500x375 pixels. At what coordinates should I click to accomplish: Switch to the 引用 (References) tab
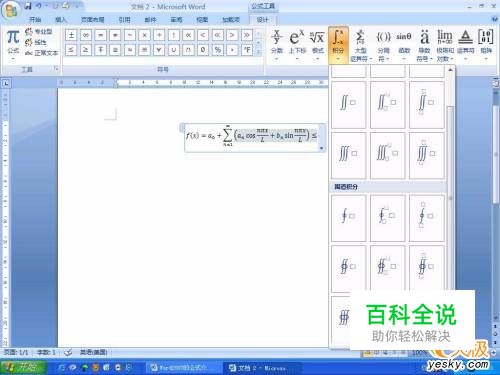pyautogui.click(x=124, y=20)
